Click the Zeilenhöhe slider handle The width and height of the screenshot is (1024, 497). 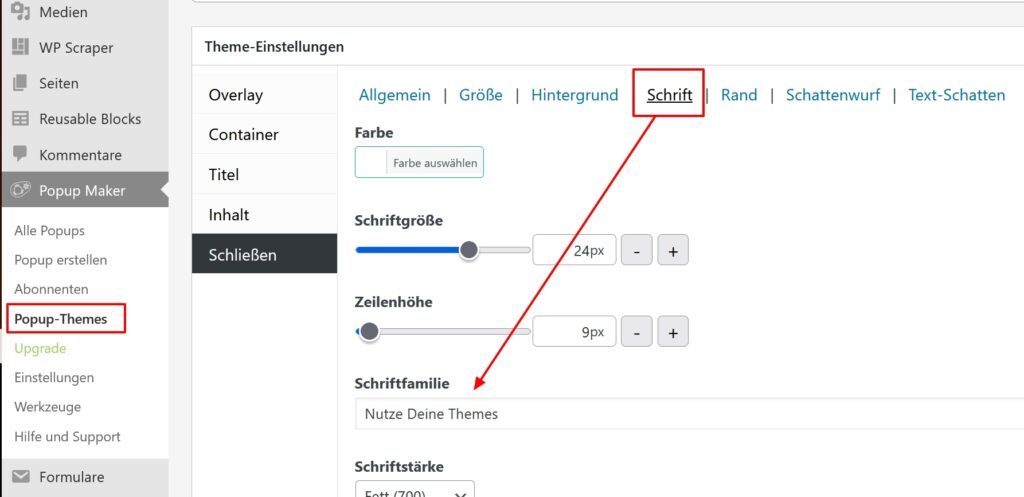coord(369,331)
